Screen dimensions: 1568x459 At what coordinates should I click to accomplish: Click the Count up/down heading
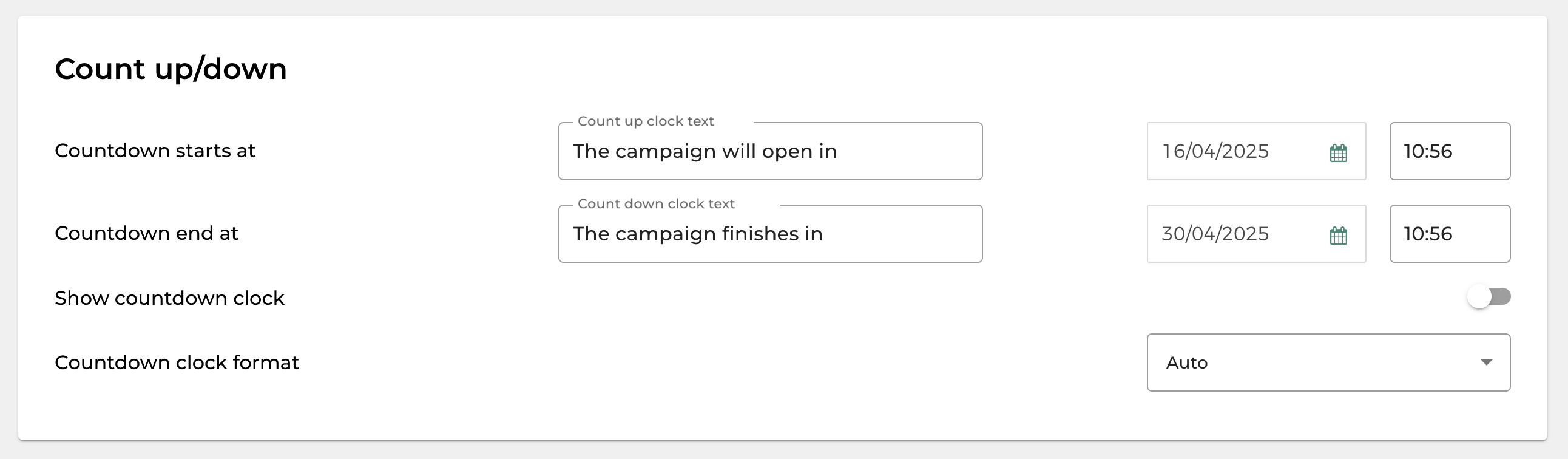(171, 68)
